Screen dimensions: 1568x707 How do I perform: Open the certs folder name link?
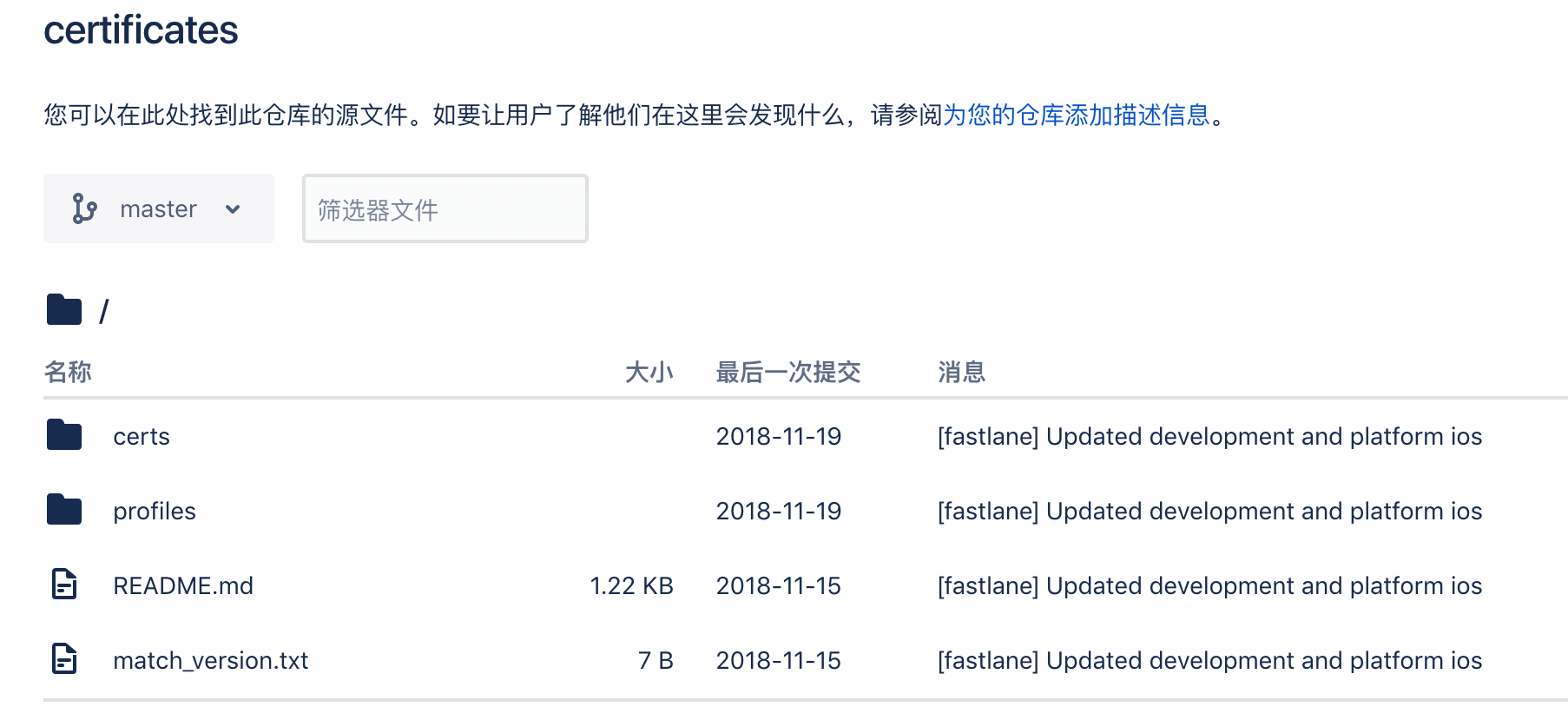click(142, 436)
